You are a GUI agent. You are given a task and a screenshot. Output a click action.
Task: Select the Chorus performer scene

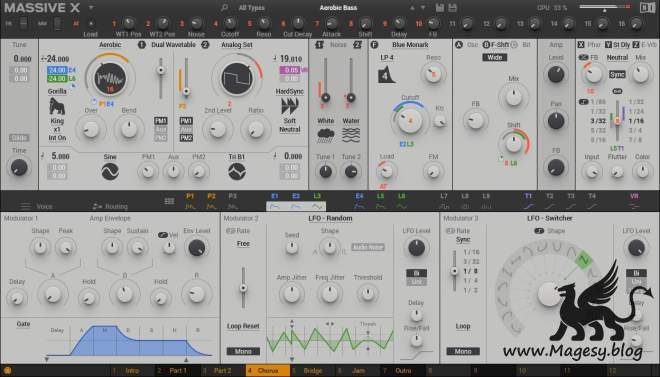pyautogui.click(x=268, y=371)
